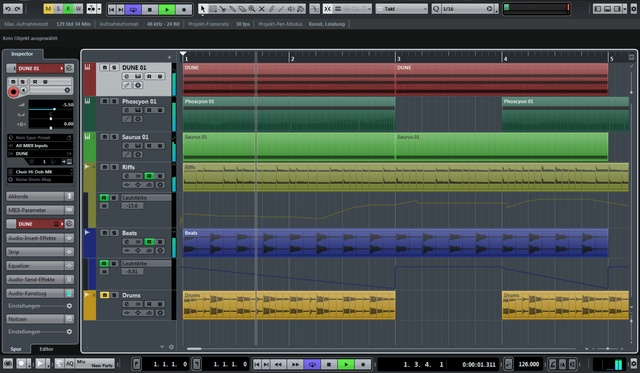
Task: Select the second Phoscyon 01 clip
Action: click(565, 114)
